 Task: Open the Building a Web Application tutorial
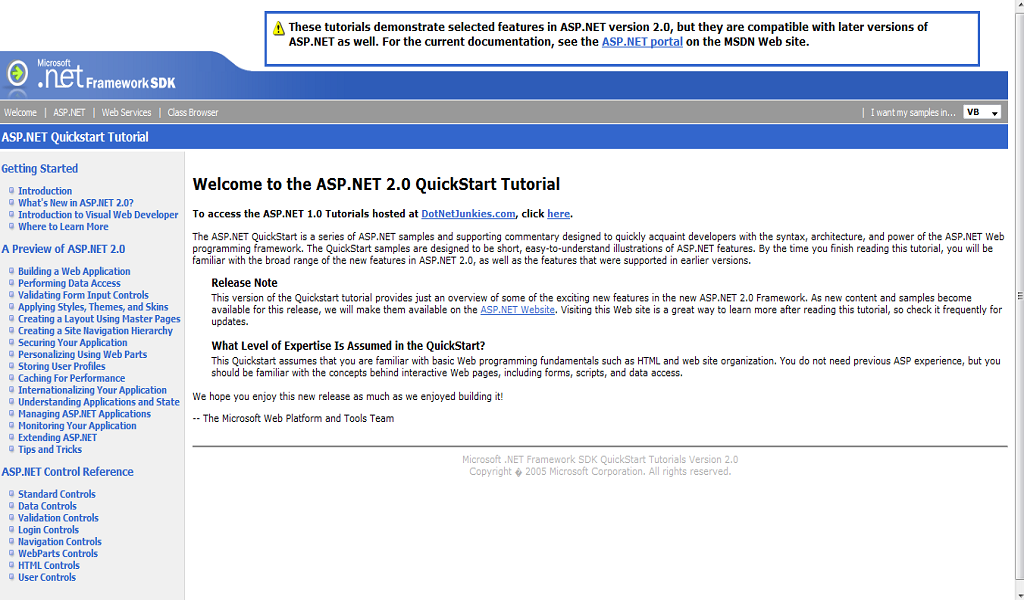tap(74, 271)
